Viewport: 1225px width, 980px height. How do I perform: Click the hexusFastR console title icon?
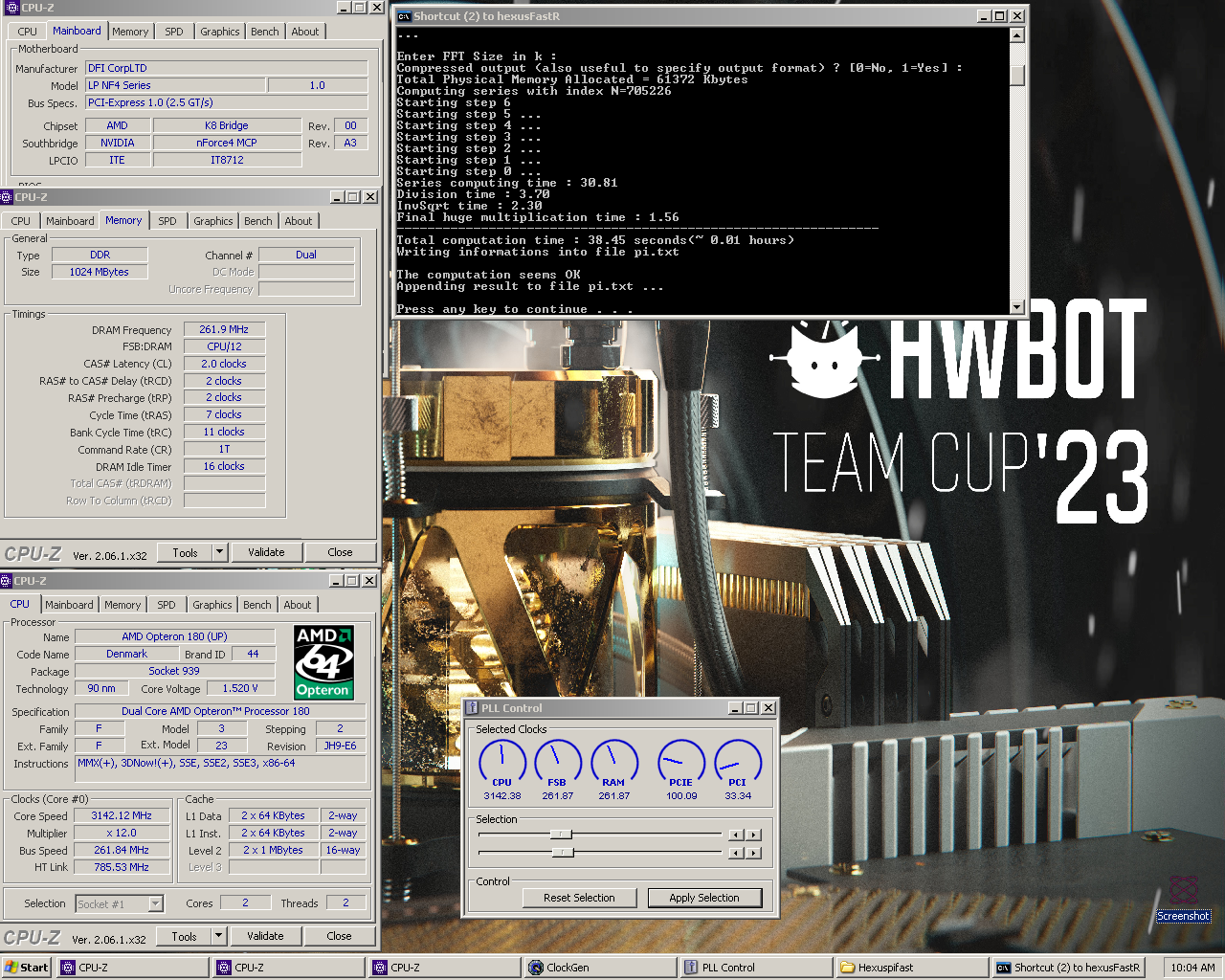point(404,16)
